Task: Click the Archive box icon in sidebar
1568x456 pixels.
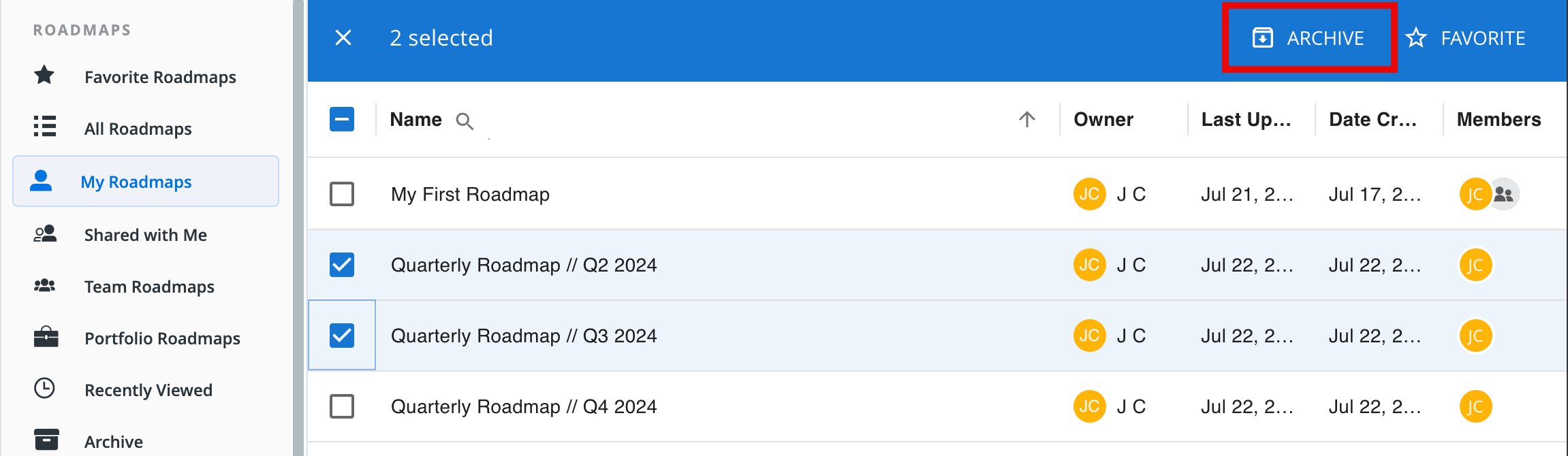Action: [44, 438]
